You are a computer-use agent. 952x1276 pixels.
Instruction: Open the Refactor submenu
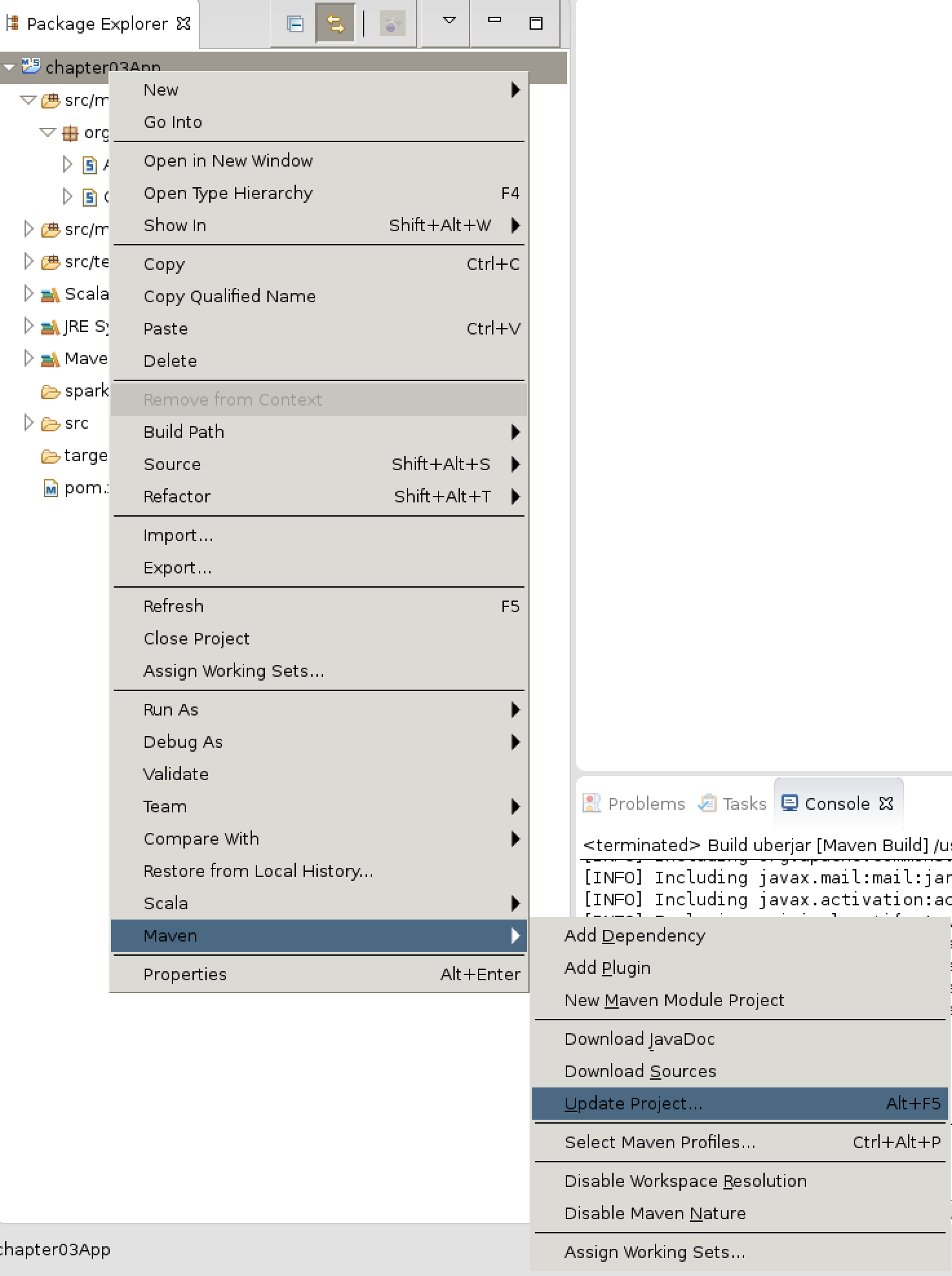click(319, 497)
